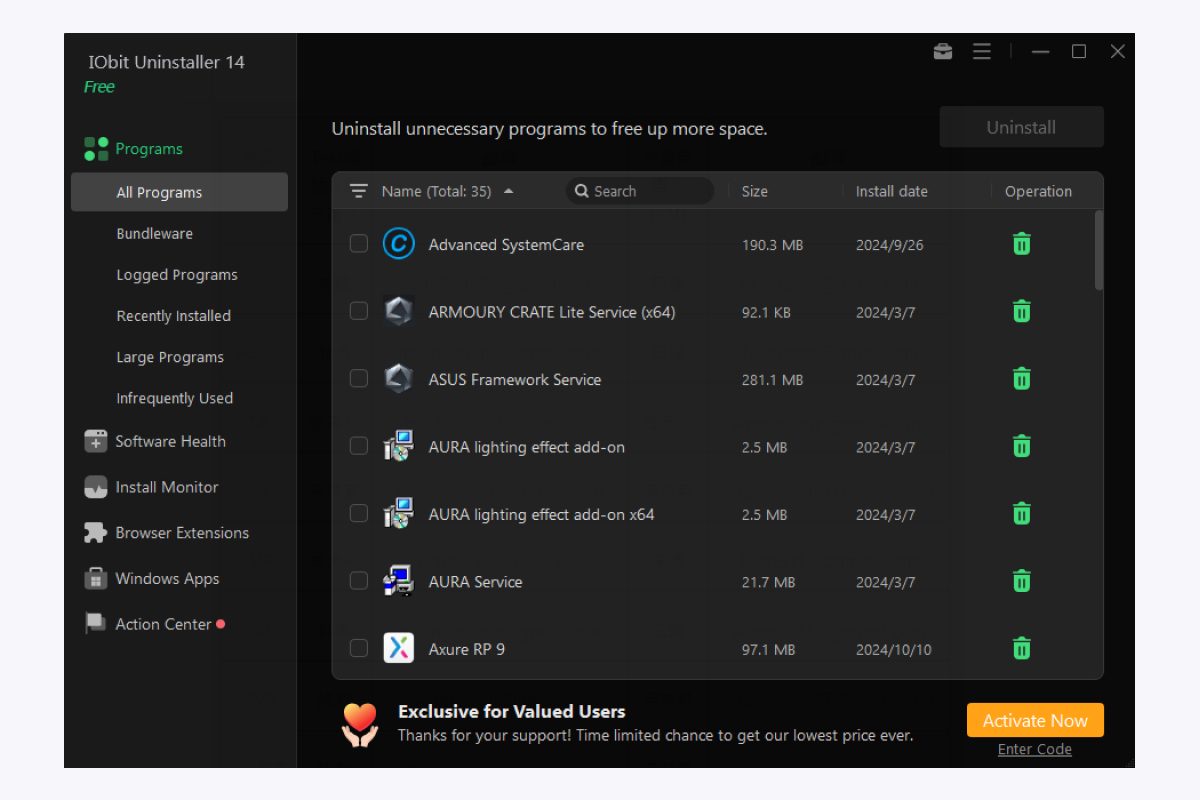This screenshot has height=800, width=1200.
Task: Check the checkbox for Advanced SystemCare
Action: click(x=358, y=243)
